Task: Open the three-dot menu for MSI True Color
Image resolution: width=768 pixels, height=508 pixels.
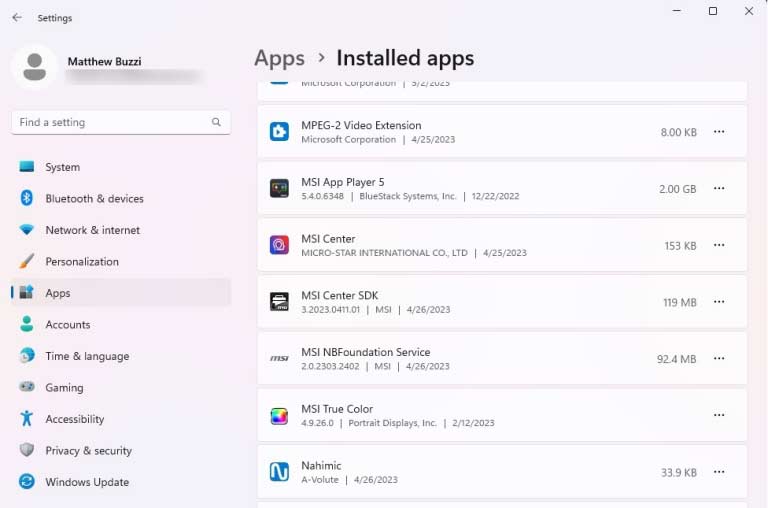Action: 718,415
